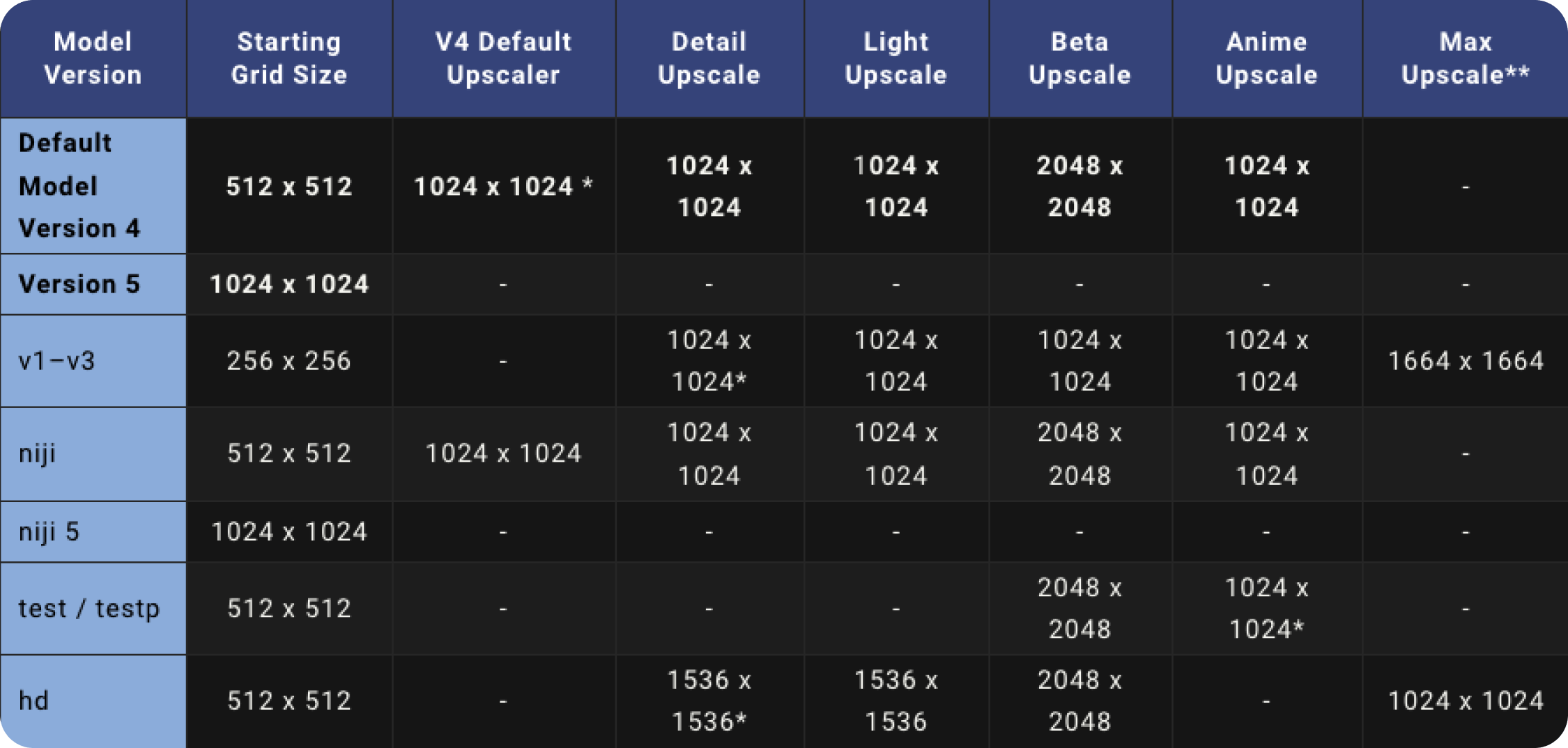Click the Anime Upscale column header
The height and width of the screenshot is (748, 1568).
pos(1266,59)
